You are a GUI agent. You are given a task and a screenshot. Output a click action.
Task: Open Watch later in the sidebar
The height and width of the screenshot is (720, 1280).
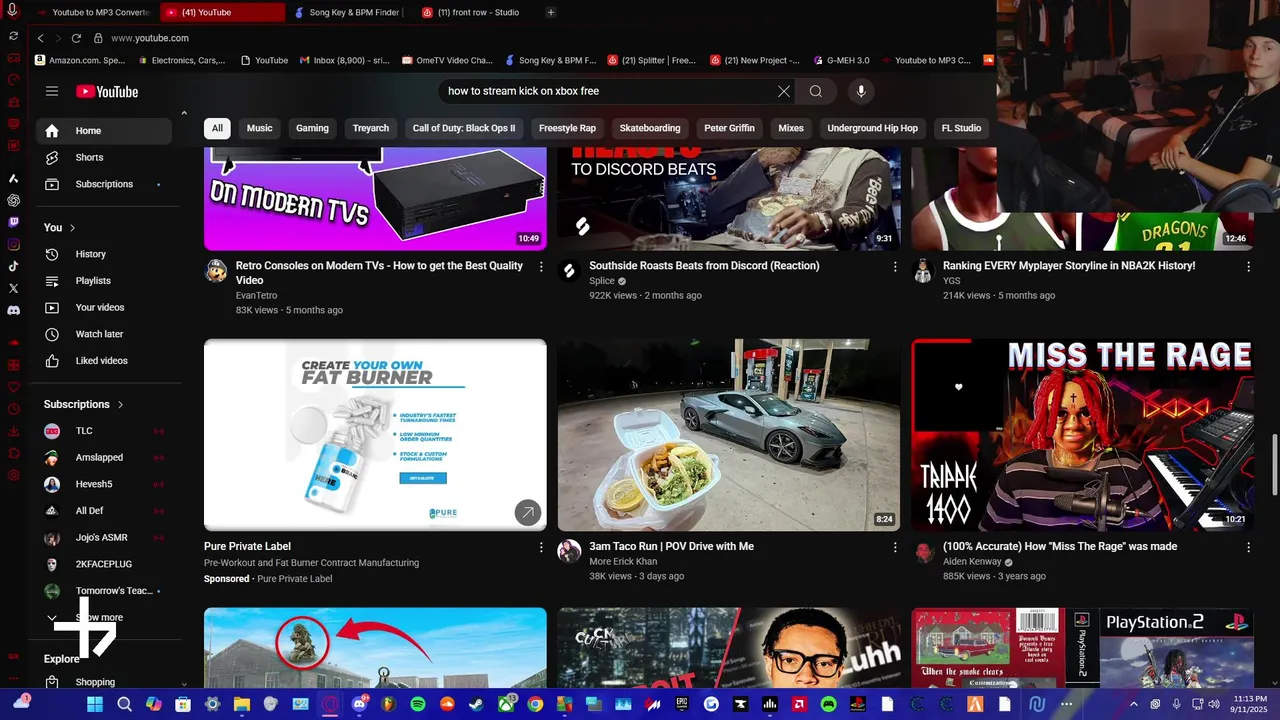tap(104, 334)
